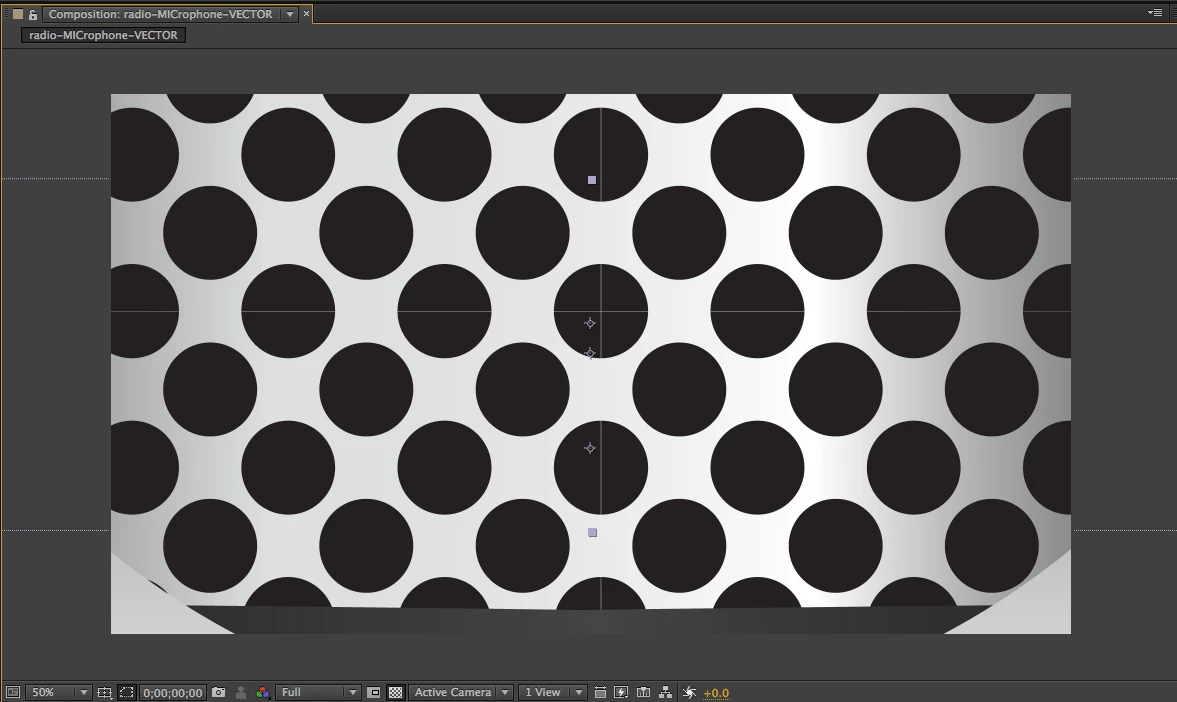Select the radio-MICrophone-VECTOR breadcrumb button
The width and height of the screenshot is (1177, 702).
point(104,35)
